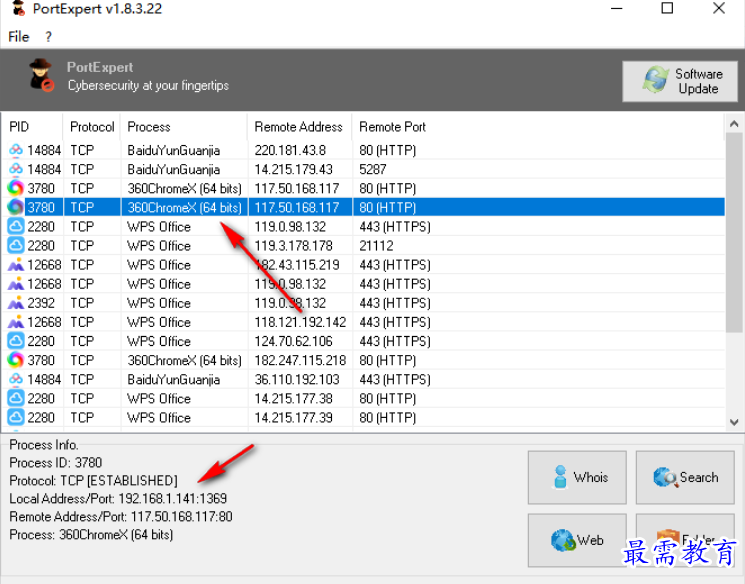Select row with remote address 36.110.192.103

point(300,379)
